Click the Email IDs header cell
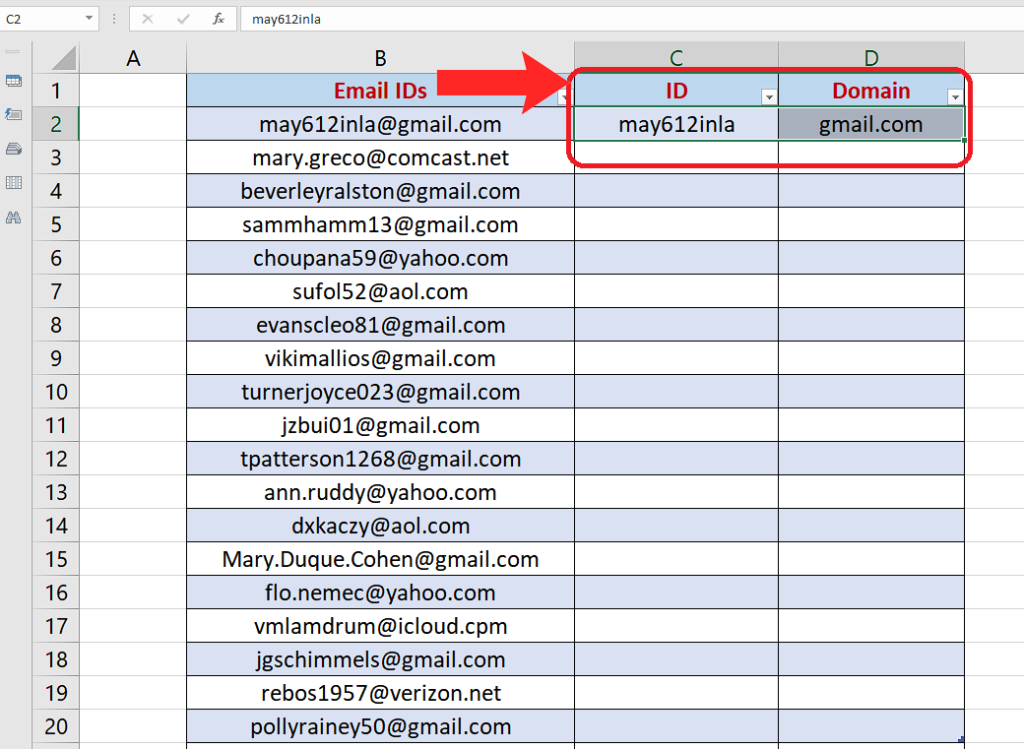 tap(380, 90)
